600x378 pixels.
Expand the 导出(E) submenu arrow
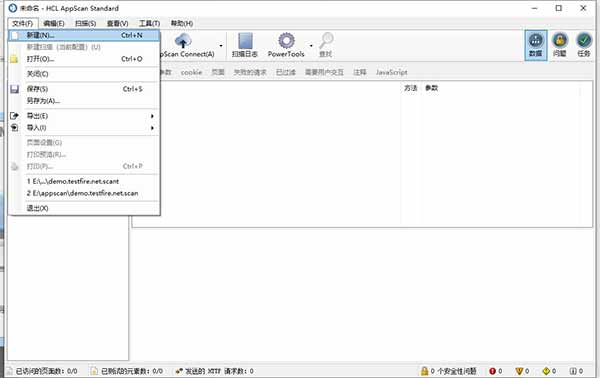coord(152,116)
